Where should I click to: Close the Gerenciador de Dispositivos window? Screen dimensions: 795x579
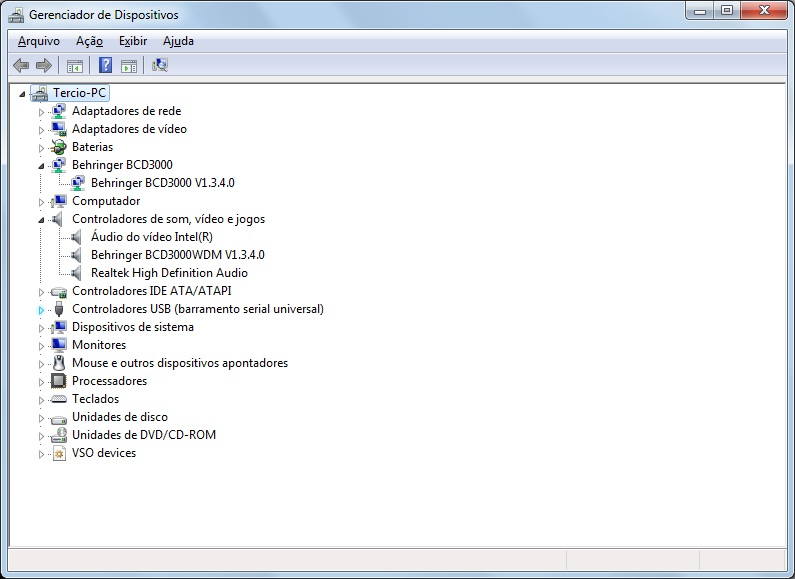[x=764, y=11]
